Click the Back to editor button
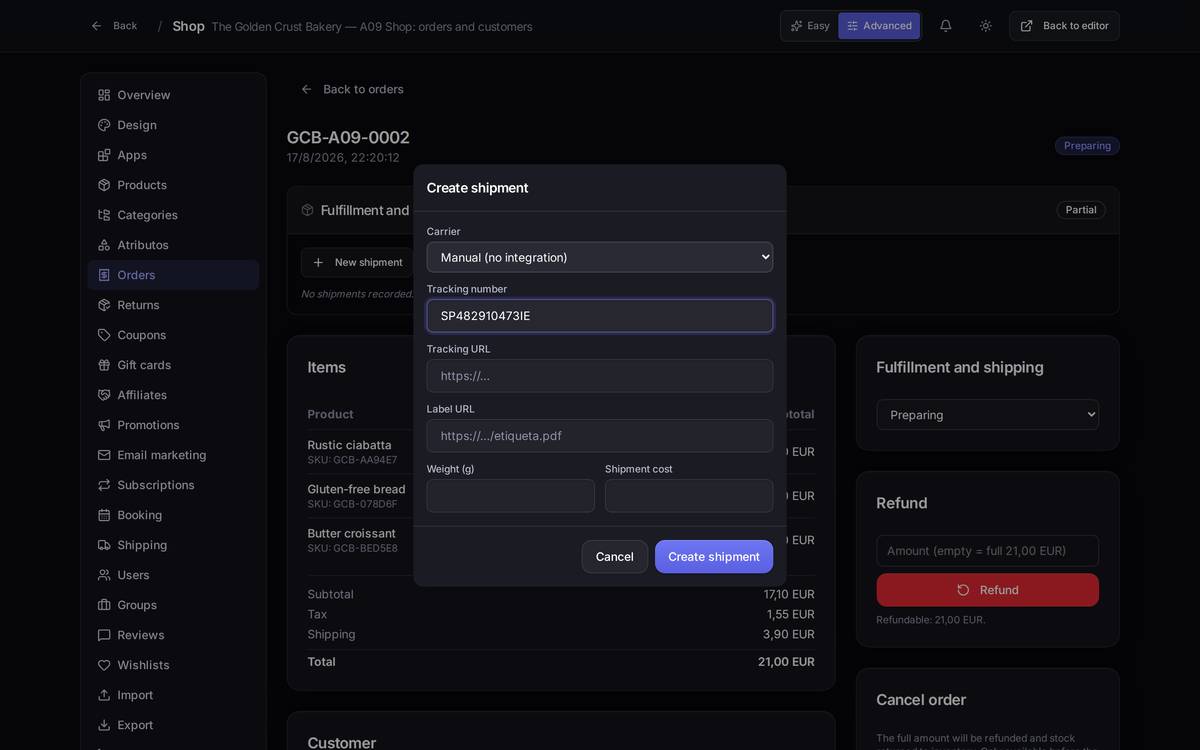1200x750 pixels. [x=1064, y=26]
